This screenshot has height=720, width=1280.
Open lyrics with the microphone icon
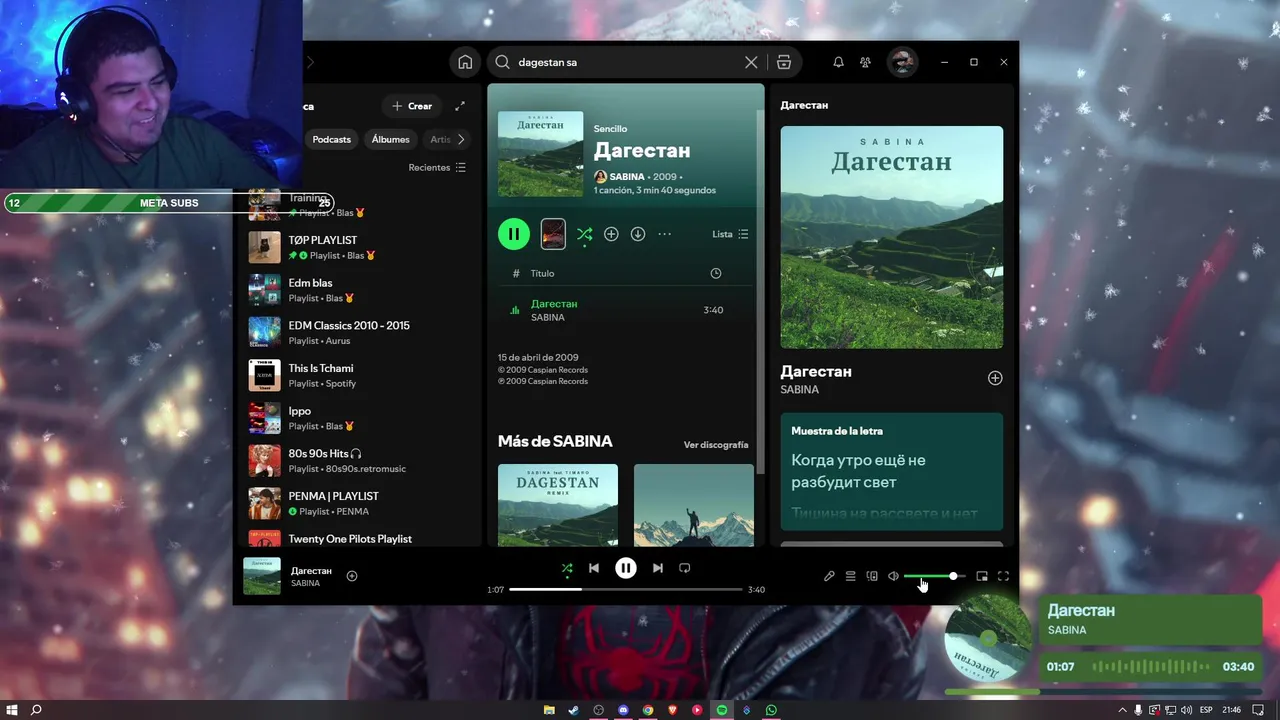tap(829, 576)
